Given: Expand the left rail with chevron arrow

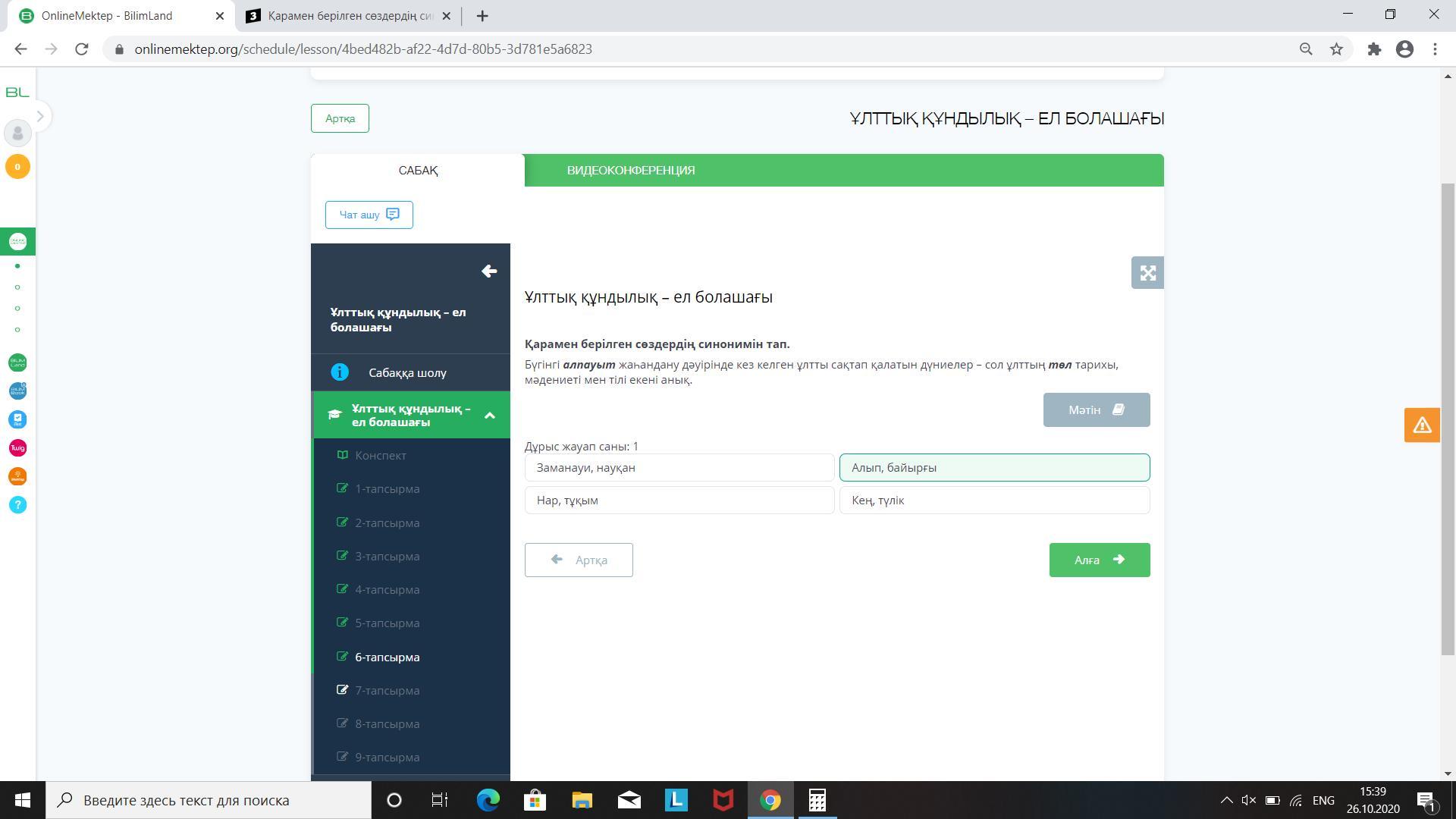Looking at the screenshot, I should tap(40, 116).
